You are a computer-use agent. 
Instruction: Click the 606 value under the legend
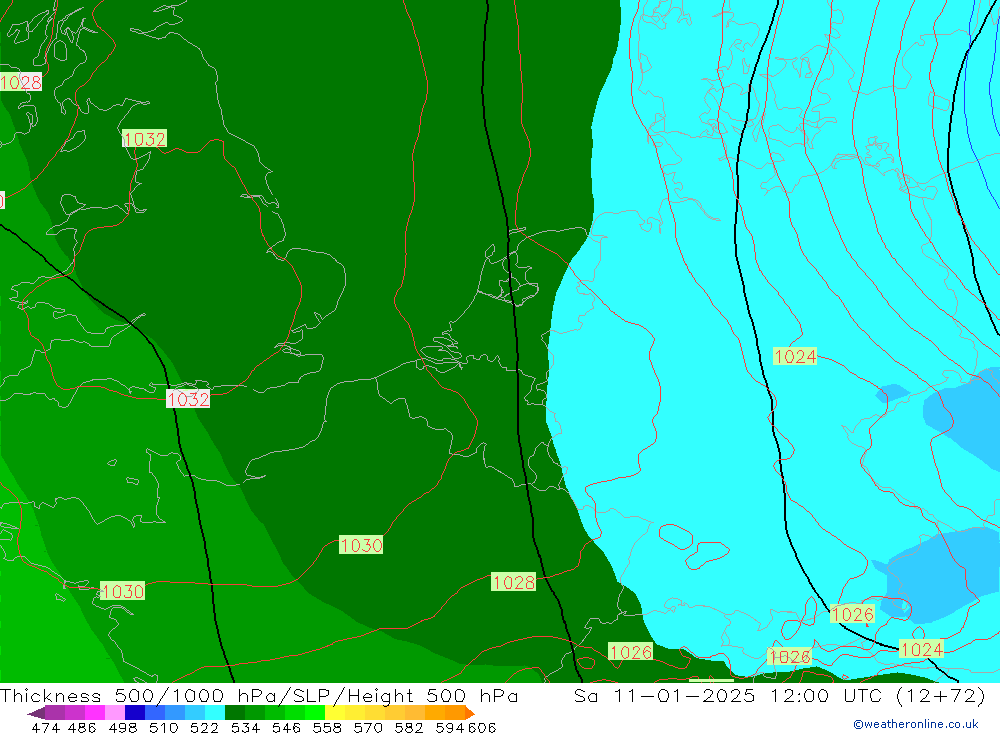[482, 727]
